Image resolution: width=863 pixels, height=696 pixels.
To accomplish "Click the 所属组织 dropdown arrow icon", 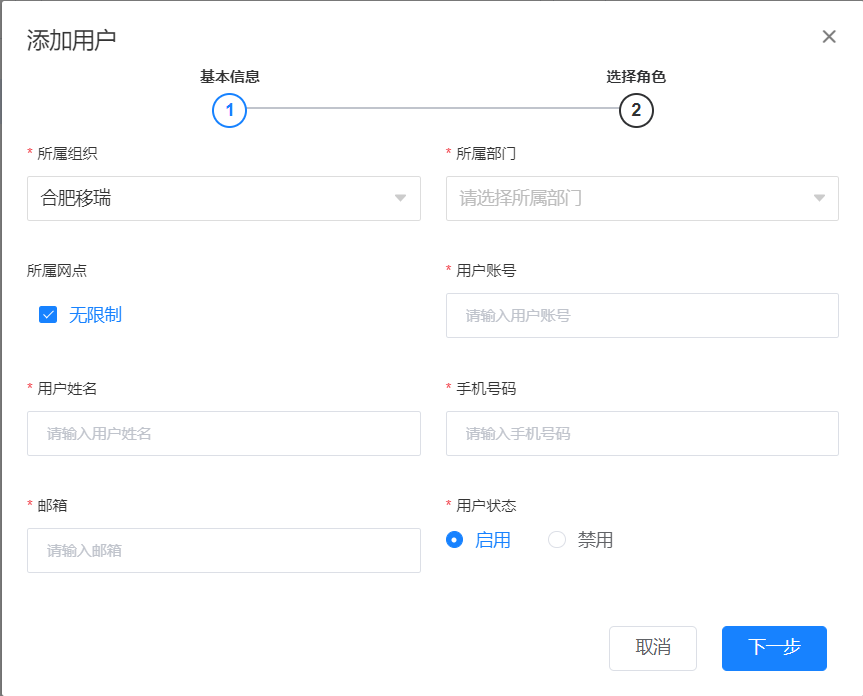I will [400, 198].
